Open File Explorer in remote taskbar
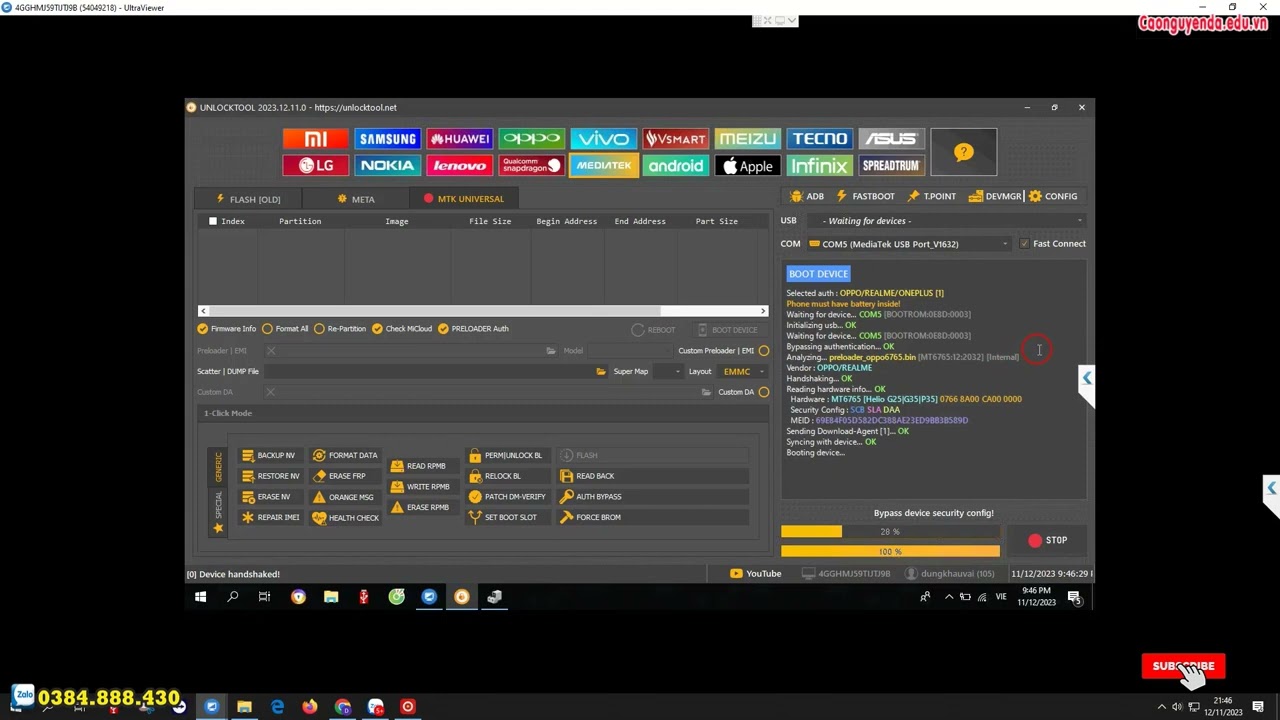 [331, 597]
